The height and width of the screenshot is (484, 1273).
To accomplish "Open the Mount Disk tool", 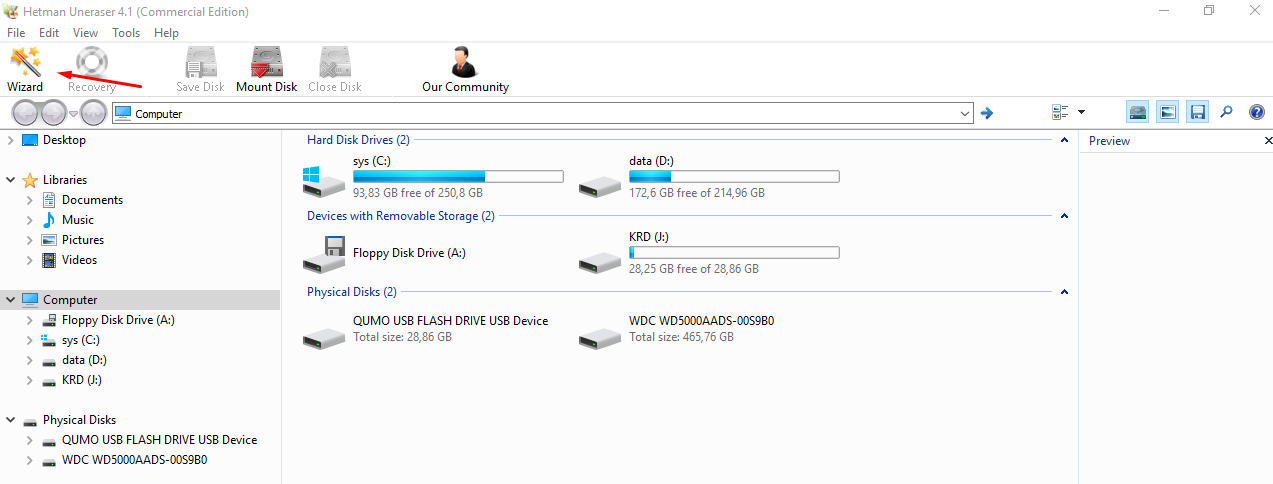I will [266, 69].
